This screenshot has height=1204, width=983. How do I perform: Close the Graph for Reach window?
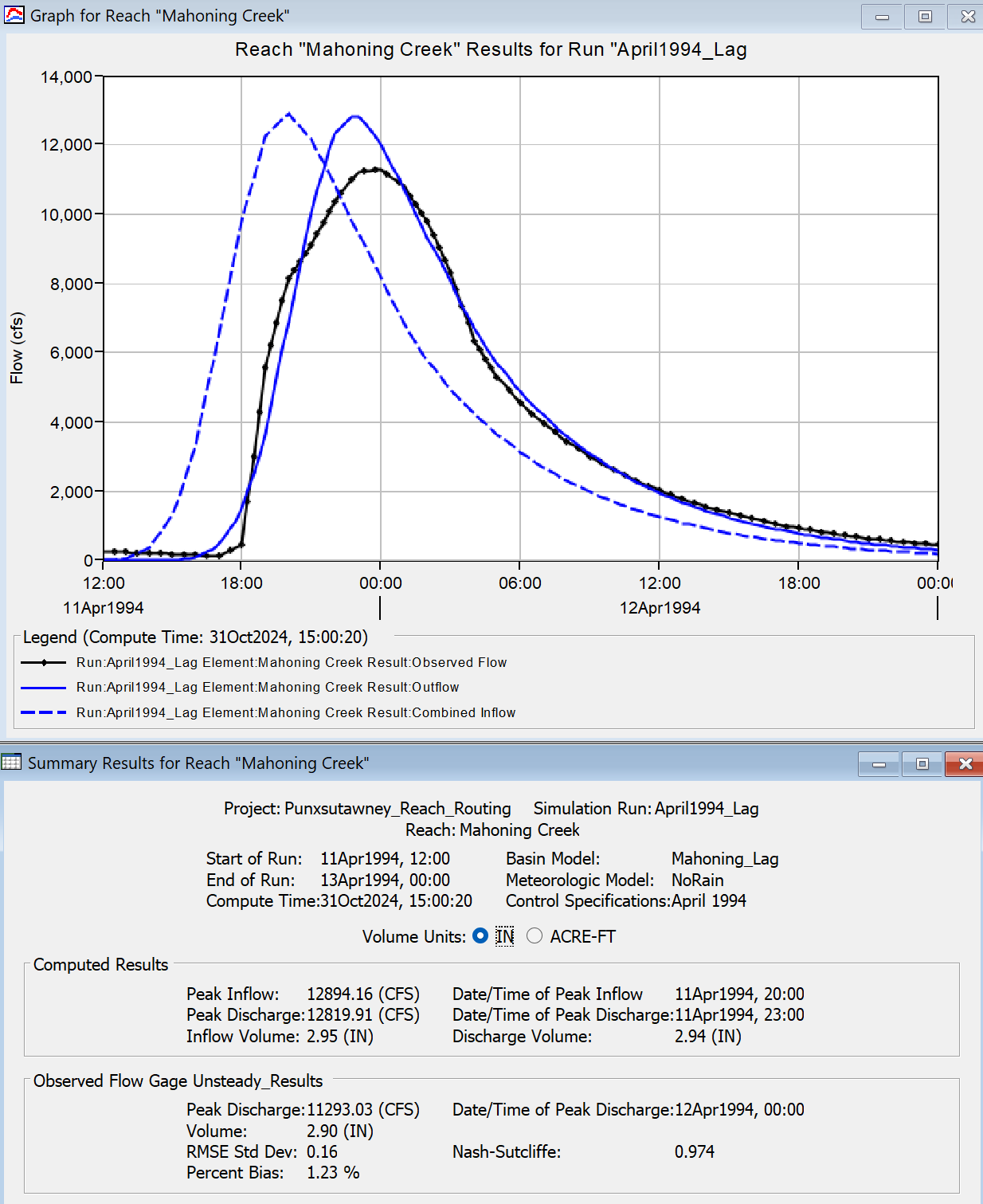(x=968, y=16)
